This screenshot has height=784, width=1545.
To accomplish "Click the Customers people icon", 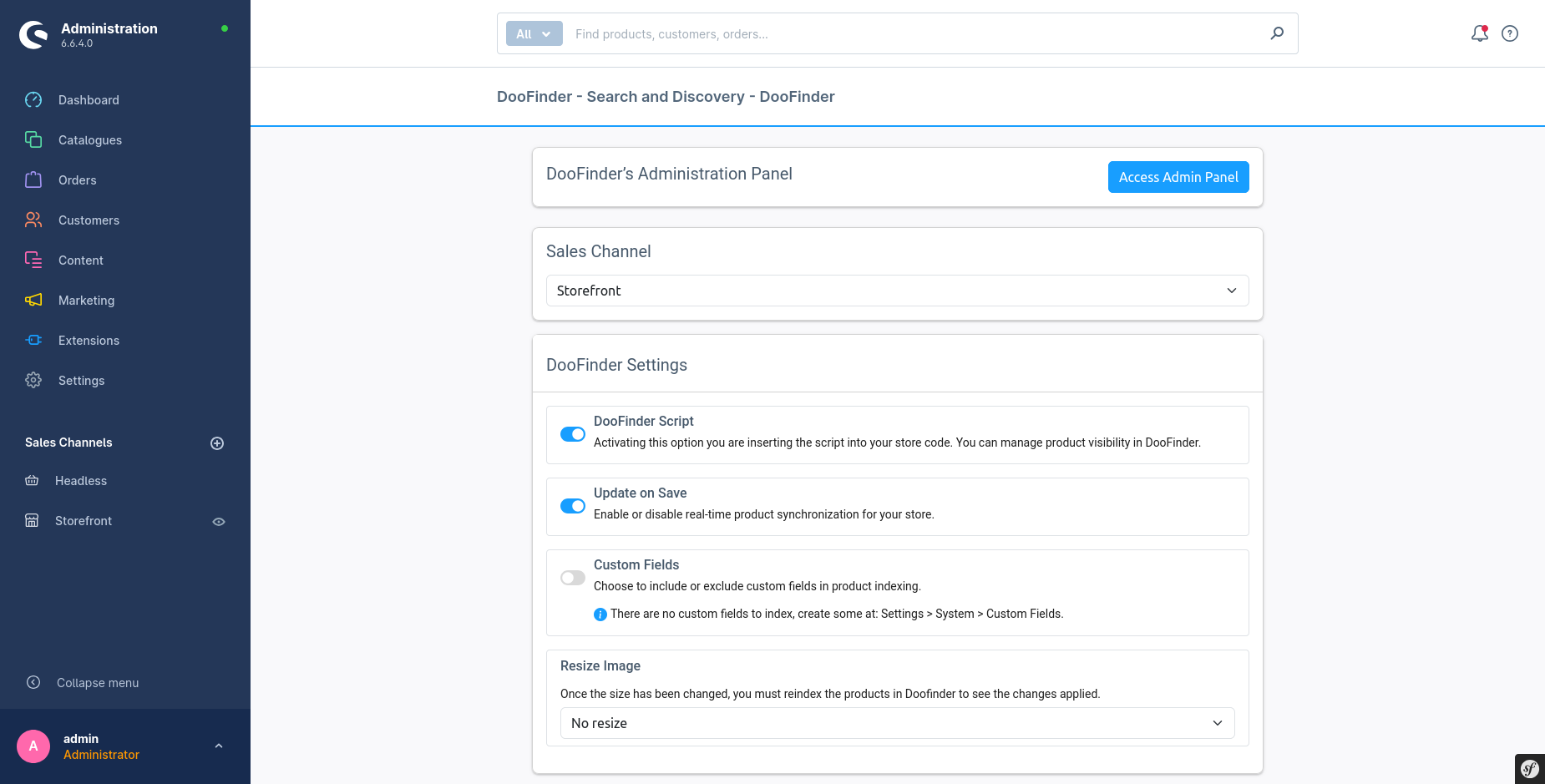I will coord(33,220).
